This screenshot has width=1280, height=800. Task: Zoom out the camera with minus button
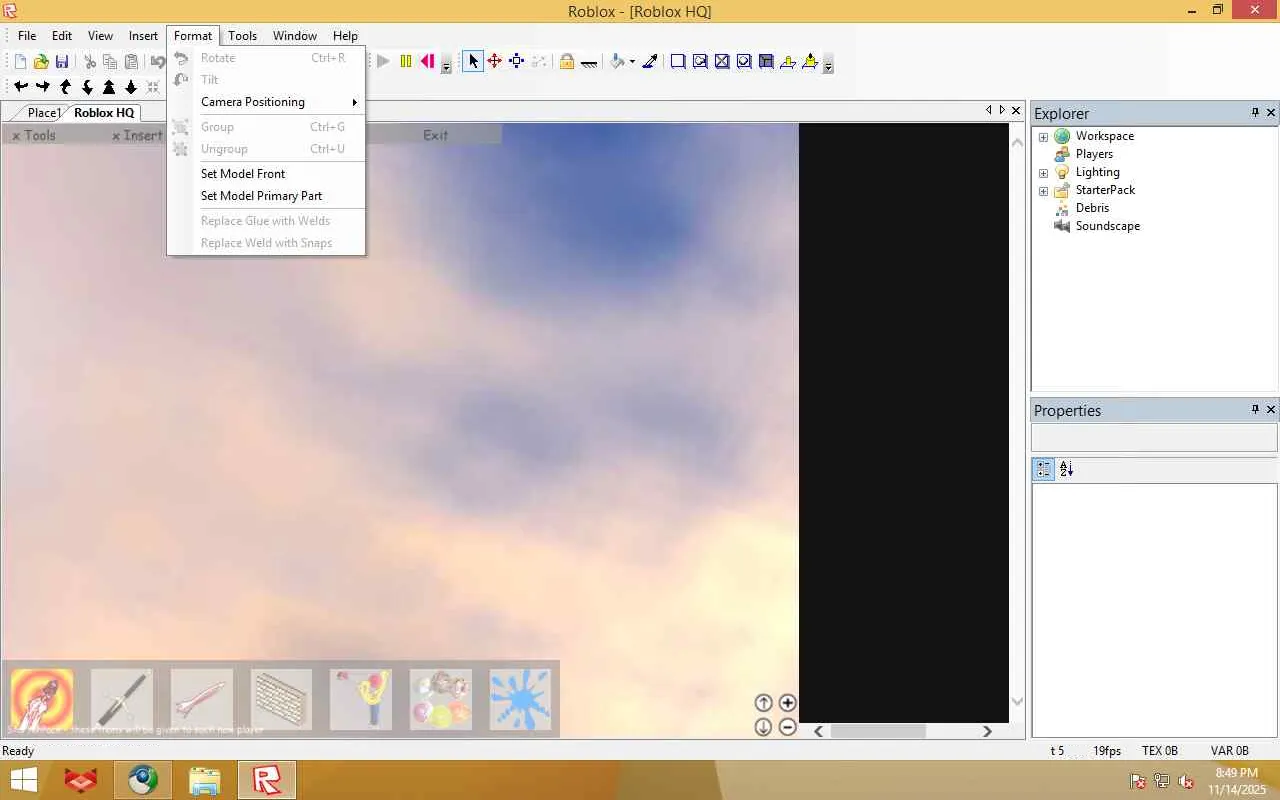[787, 727]
